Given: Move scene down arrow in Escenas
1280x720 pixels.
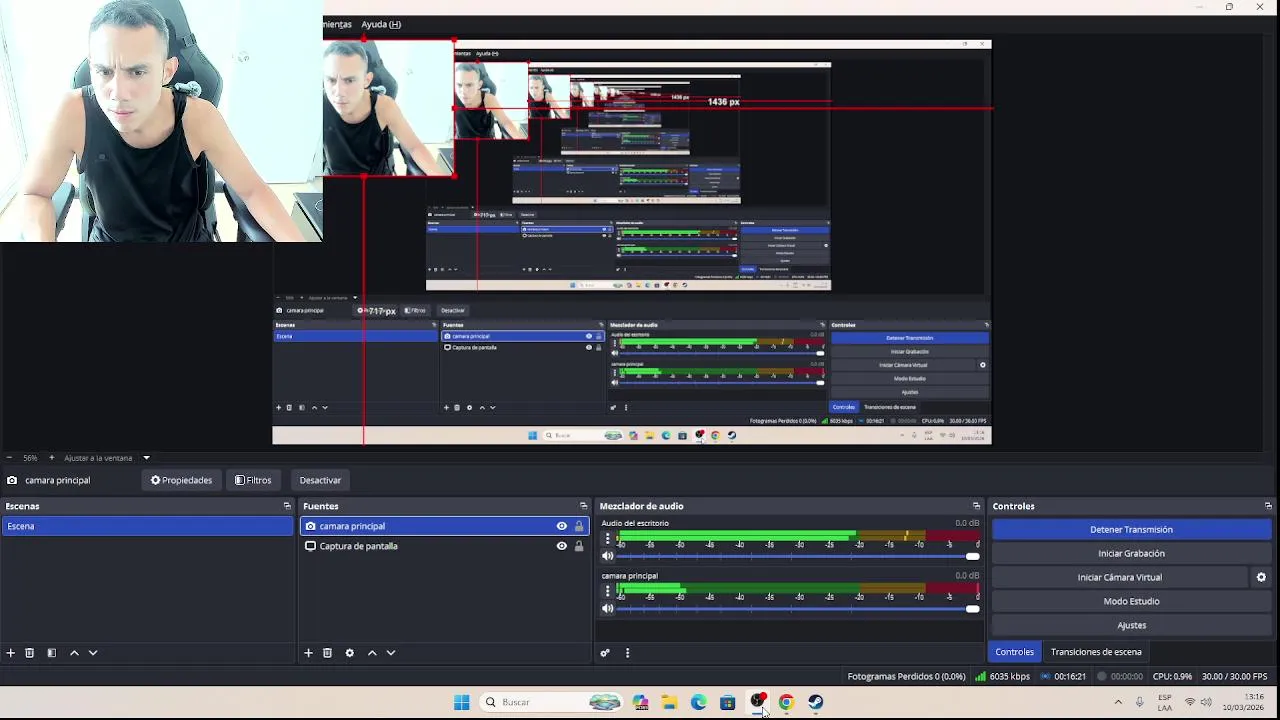Looking at the screenshot, I should [x=93, y=653].
